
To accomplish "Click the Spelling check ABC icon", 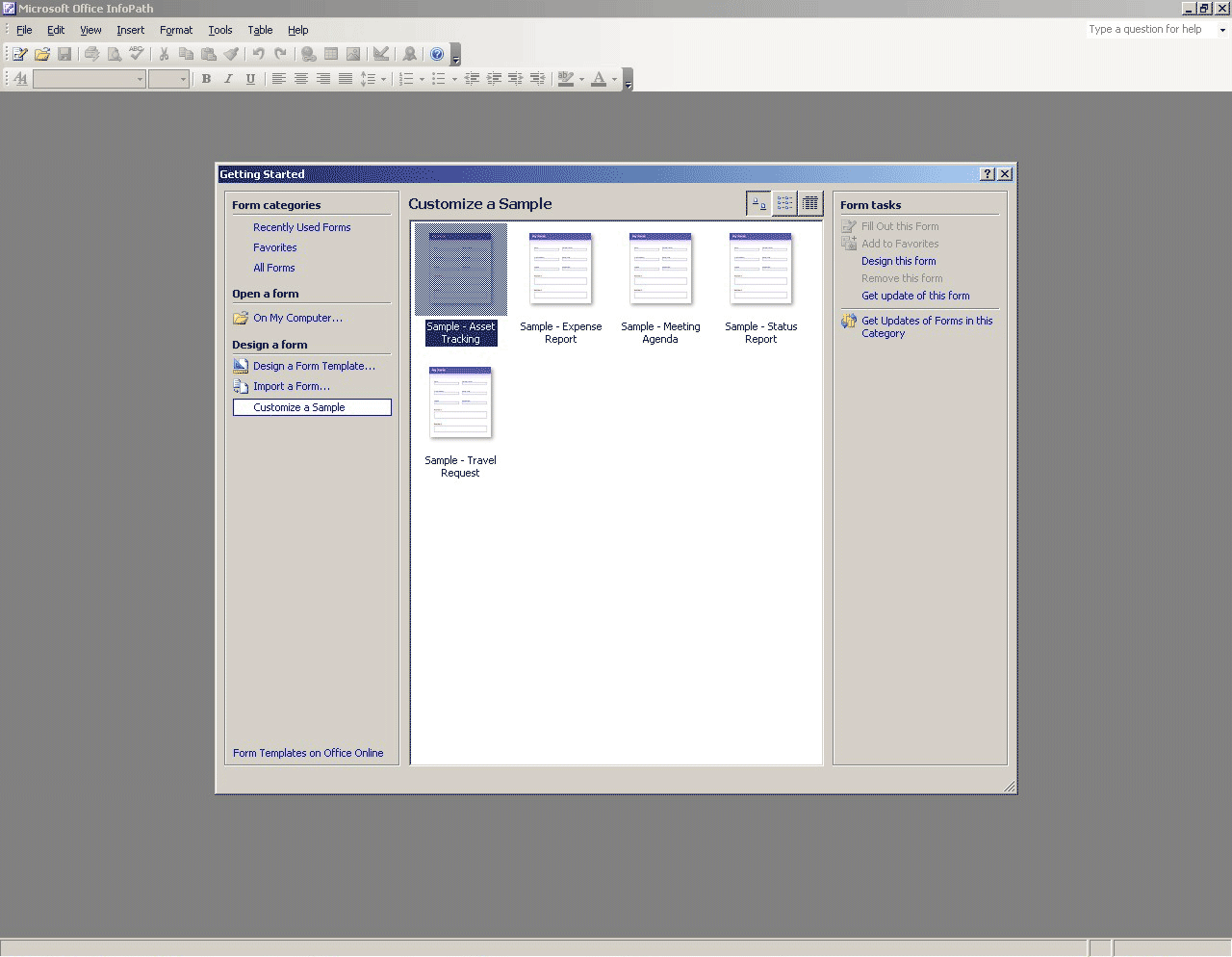I will pos(137,54).
